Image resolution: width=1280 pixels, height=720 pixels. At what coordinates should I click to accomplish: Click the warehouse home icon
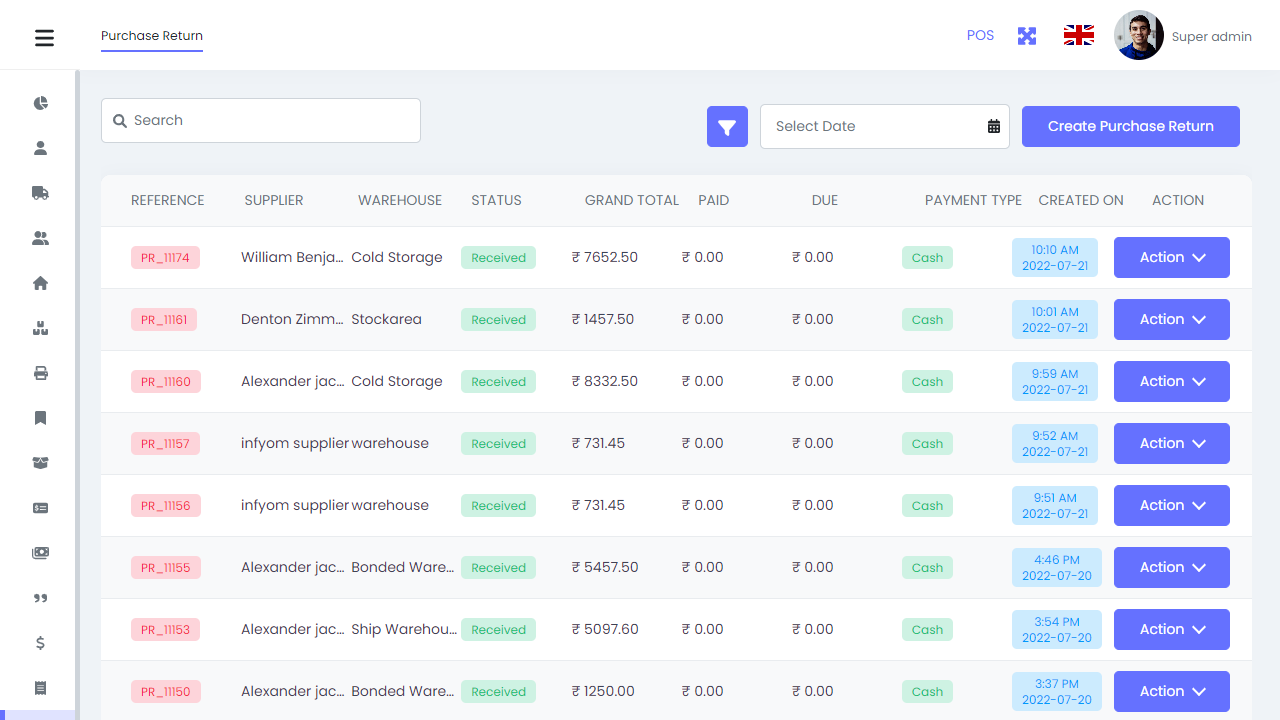click(x=40, y=283)
